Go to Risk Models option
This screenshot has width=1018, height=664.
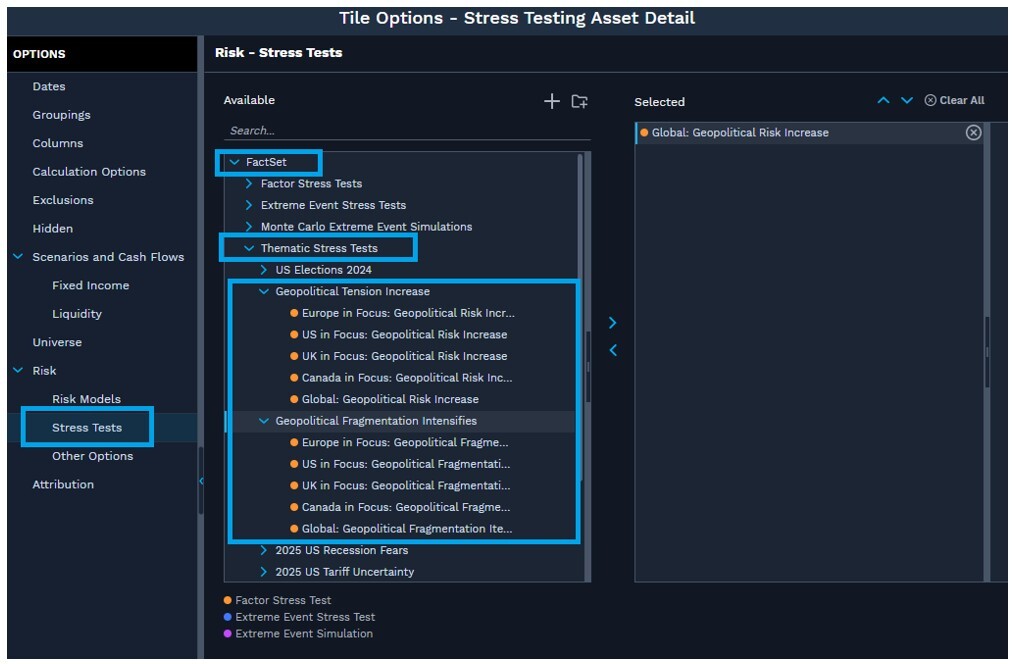[x=86, y=399]
